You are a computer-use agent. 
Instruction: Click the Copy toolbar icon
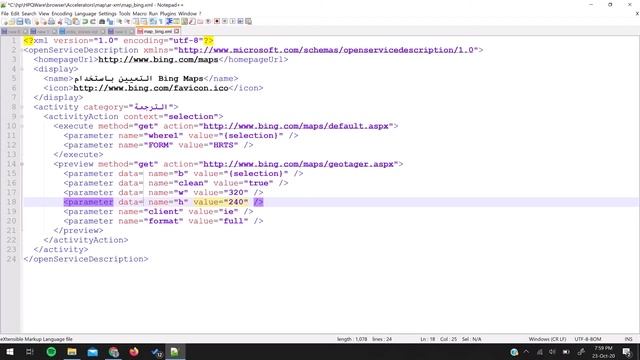coord(67,21)
